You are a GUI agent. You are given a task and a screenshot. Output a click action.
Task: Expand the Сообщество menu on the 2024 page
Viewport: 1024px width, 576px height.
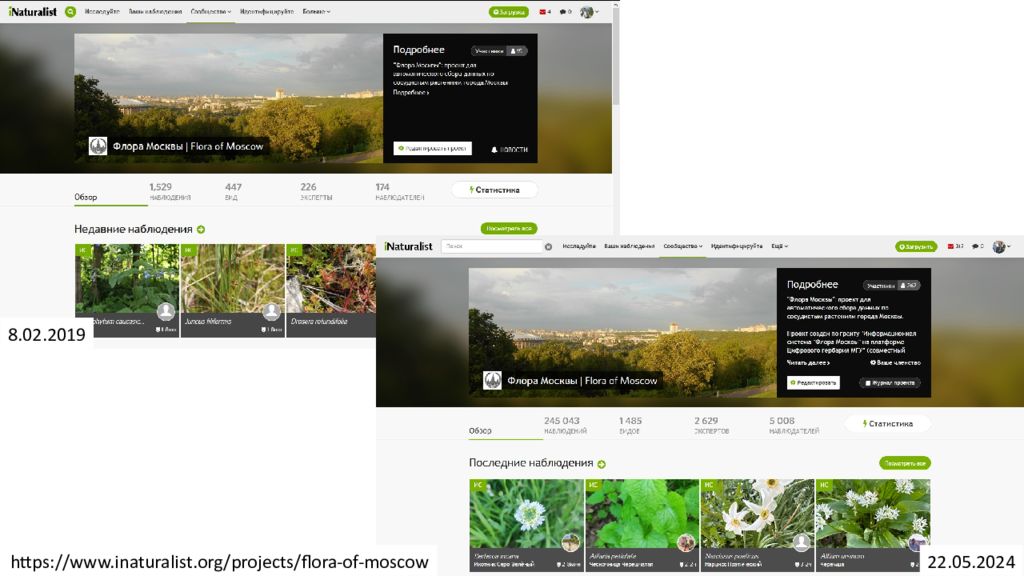pyautogui.click(x=683, y=246)
